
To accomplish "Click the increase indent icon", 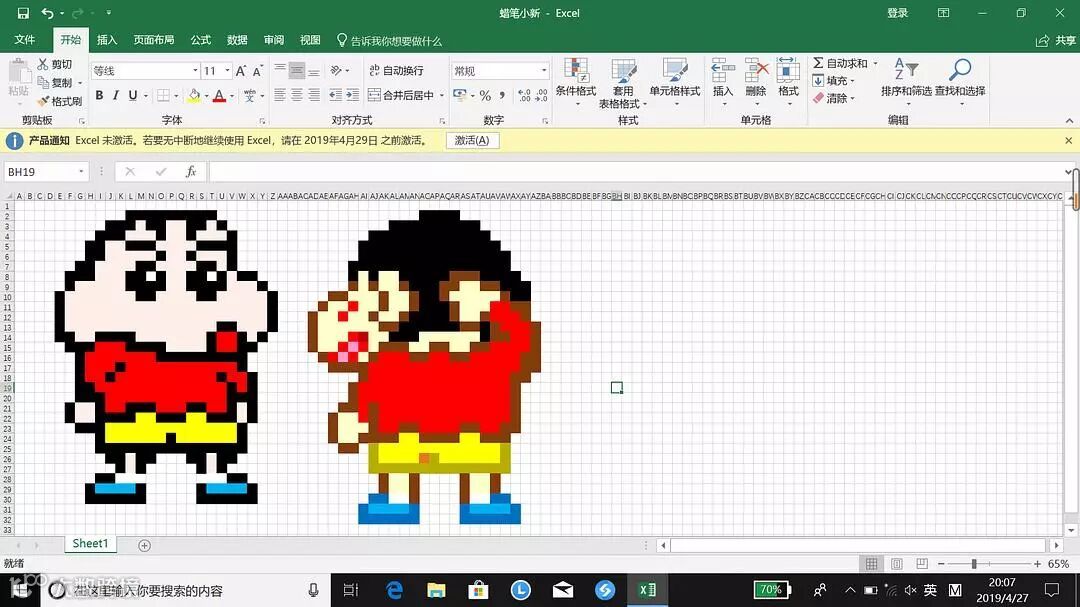I will (353, 95).
